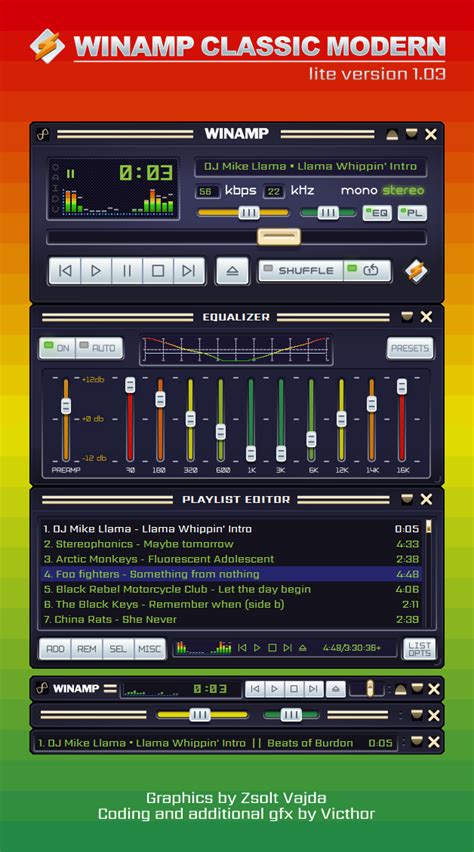Screen dimensions: 474x852
Task: Click the volume slider in main window
Action: click(243, 212)
